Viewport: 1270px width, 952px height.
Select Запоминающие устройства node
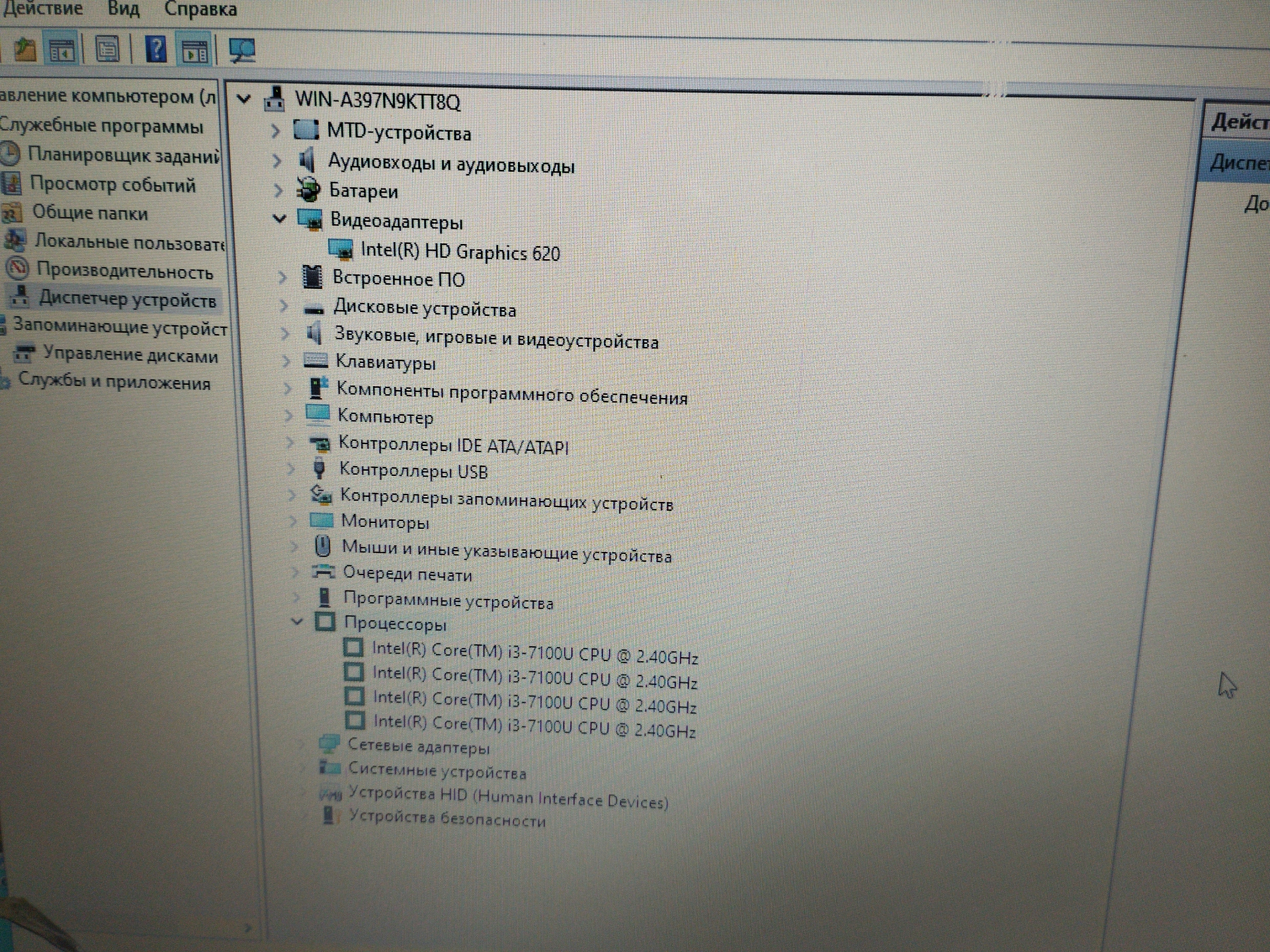[120, 327]
